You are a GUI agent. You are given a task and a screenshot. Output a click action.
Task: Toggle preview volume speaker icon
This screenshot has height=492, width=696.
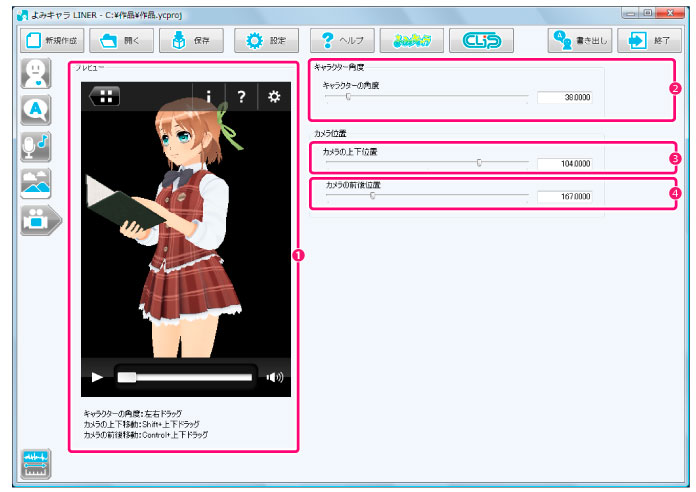275,377
